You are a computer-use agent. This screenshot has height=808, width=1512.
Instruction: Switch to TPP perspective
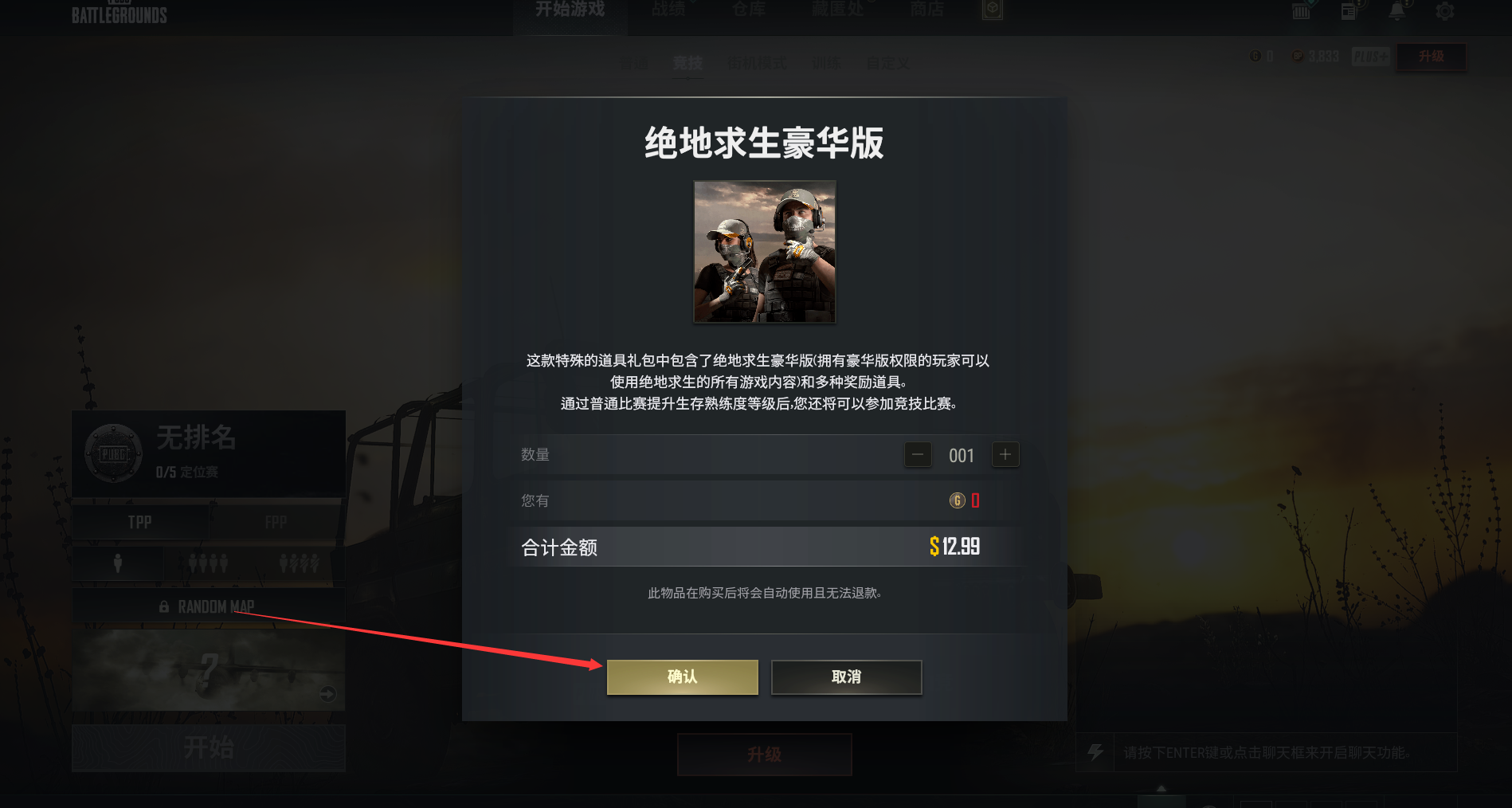[x=140, y=522]
